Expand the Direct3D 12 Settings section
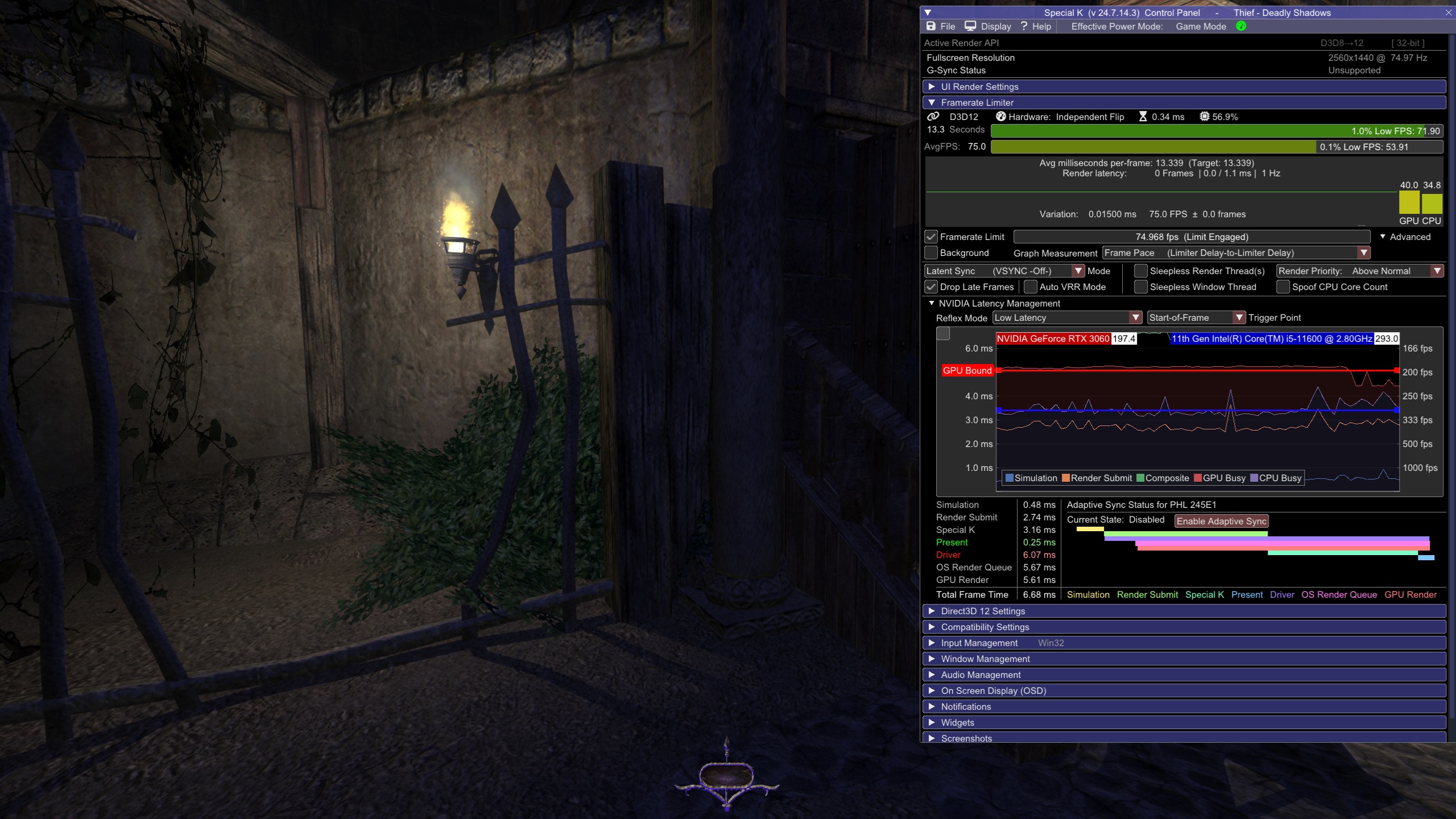1456x819 pixels. (983, 611)
